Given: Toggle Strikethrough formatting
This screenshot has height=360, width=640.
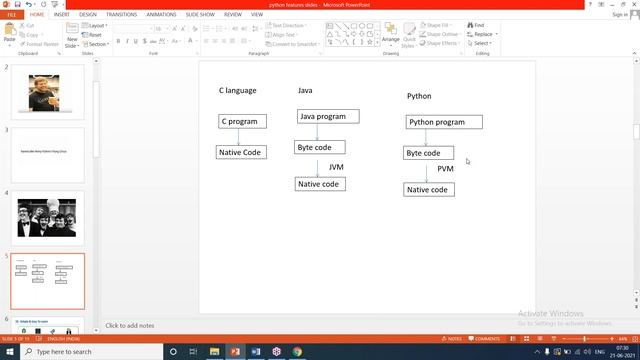Looking at the screenshot, I should [153, 41].
